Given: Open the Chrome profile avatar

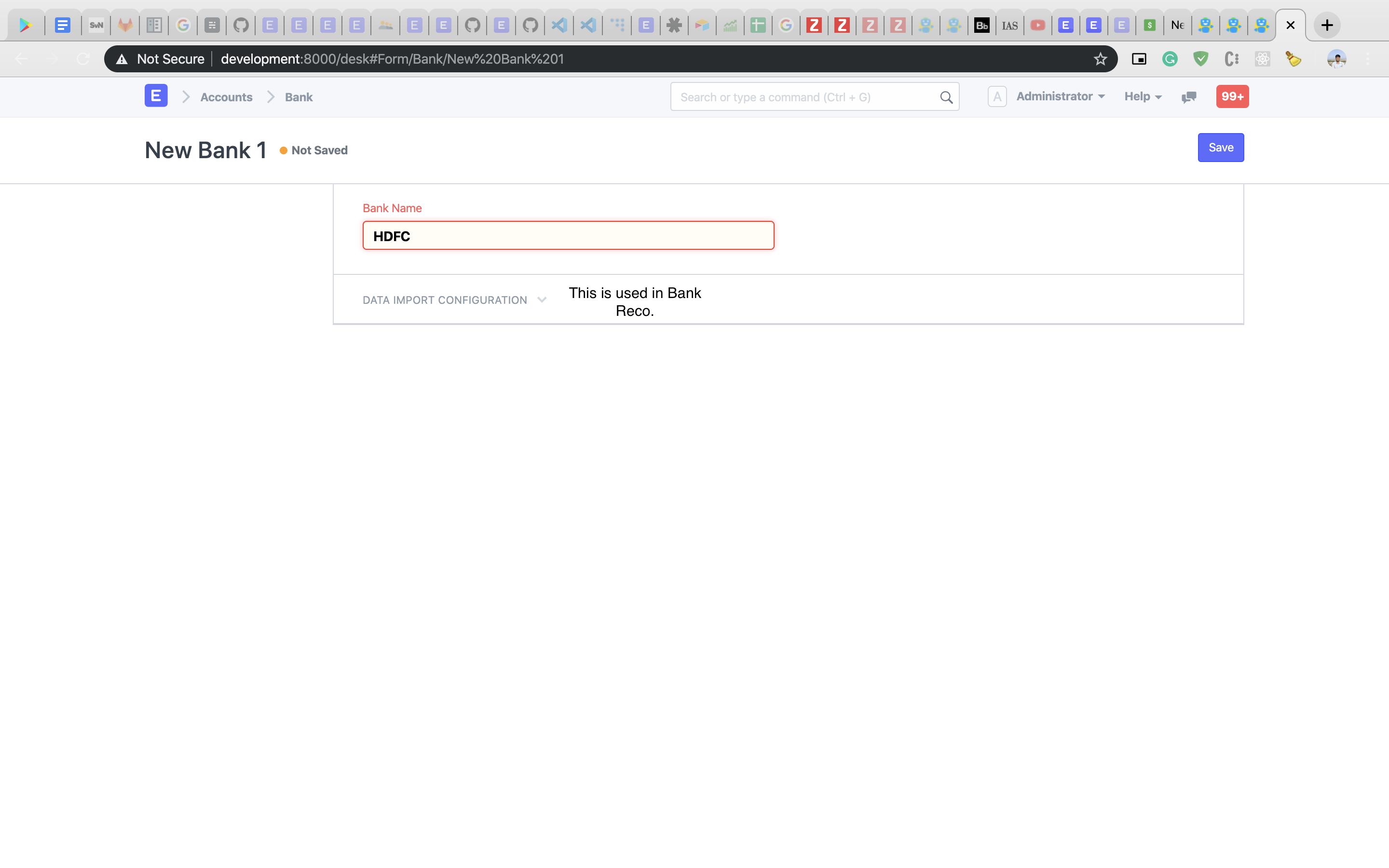Looking at the screenshot, I should point(1336,59).
